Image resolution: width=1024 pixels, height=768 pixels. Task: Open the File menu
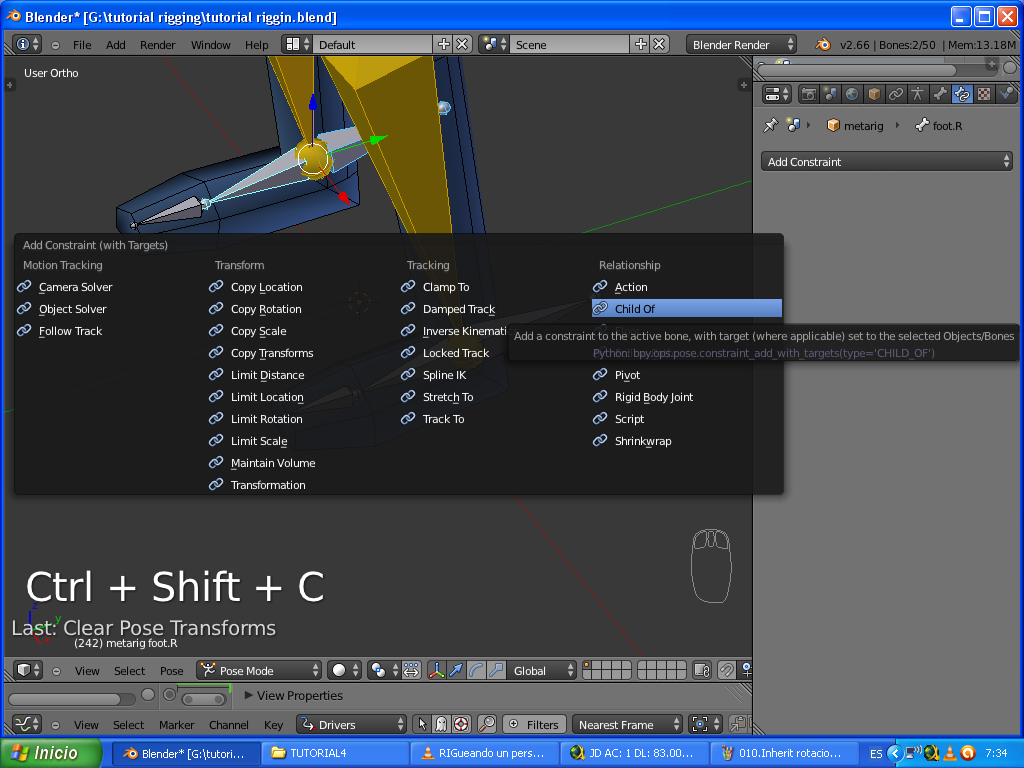click(x=82, y=44)
